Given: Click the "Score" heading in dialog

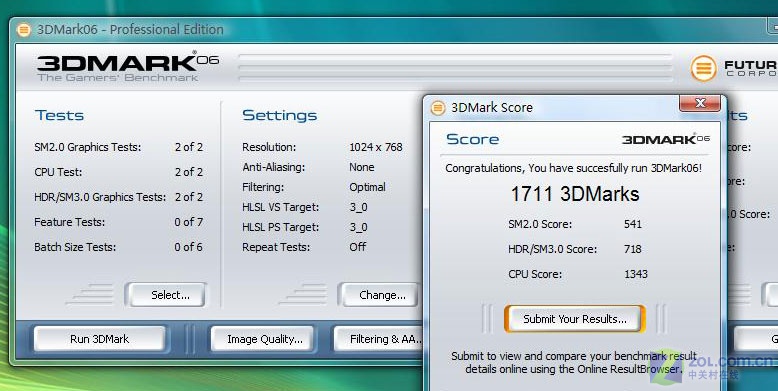Looking at the screenshot, I should (472, 139).
